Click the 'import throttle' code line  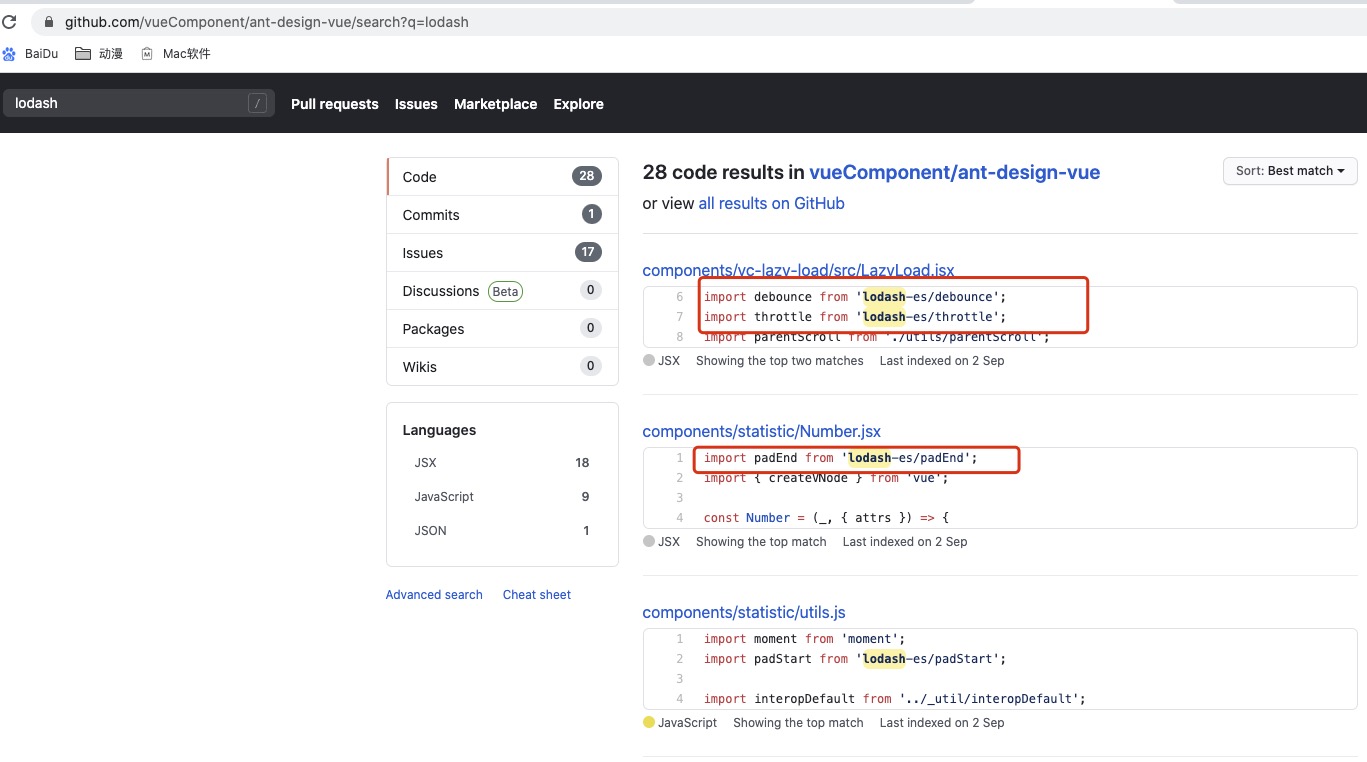pos(855,317)
